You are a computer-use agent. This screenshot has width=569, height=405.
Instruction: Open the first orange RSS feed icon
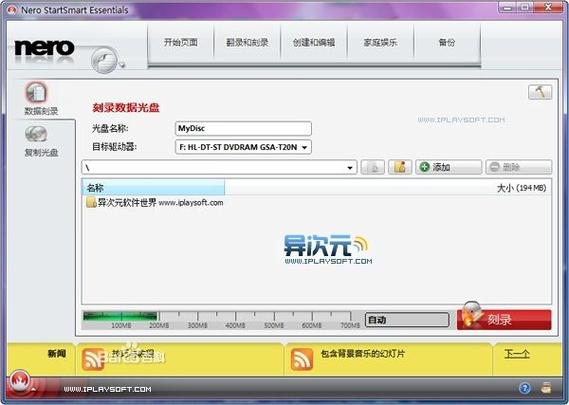(x=93, y=359)
